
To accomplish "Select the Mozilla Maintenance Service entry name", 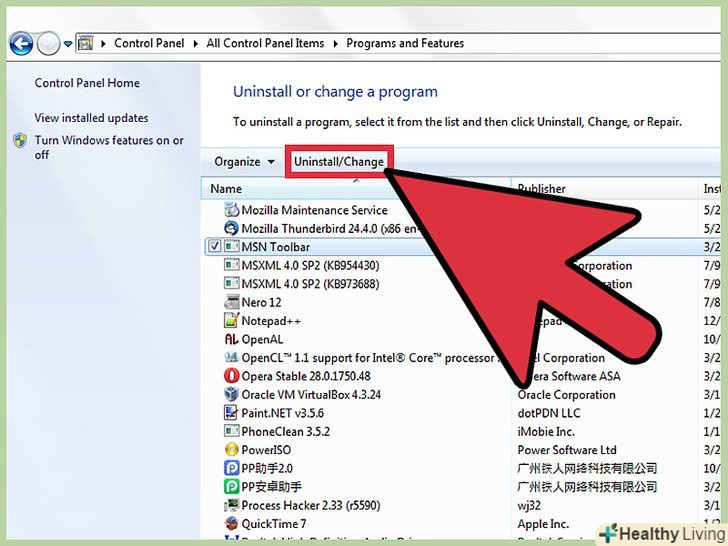I will tap(314, 210).
